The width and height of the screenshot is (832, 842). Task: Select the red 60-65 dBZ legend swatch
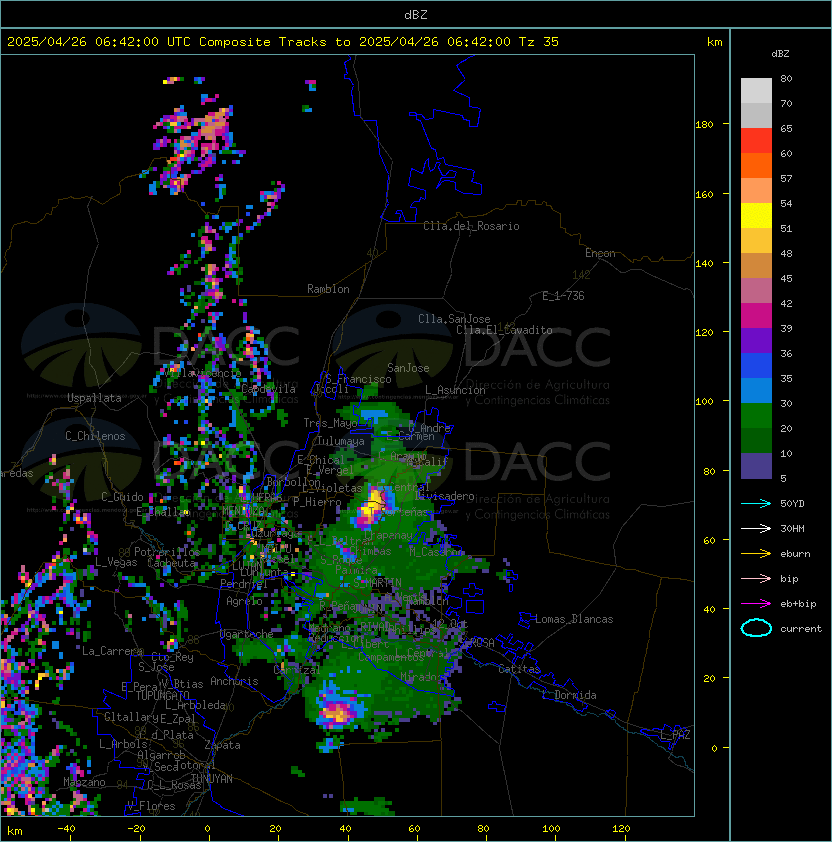pyautogui.click(x=756, y=141)
